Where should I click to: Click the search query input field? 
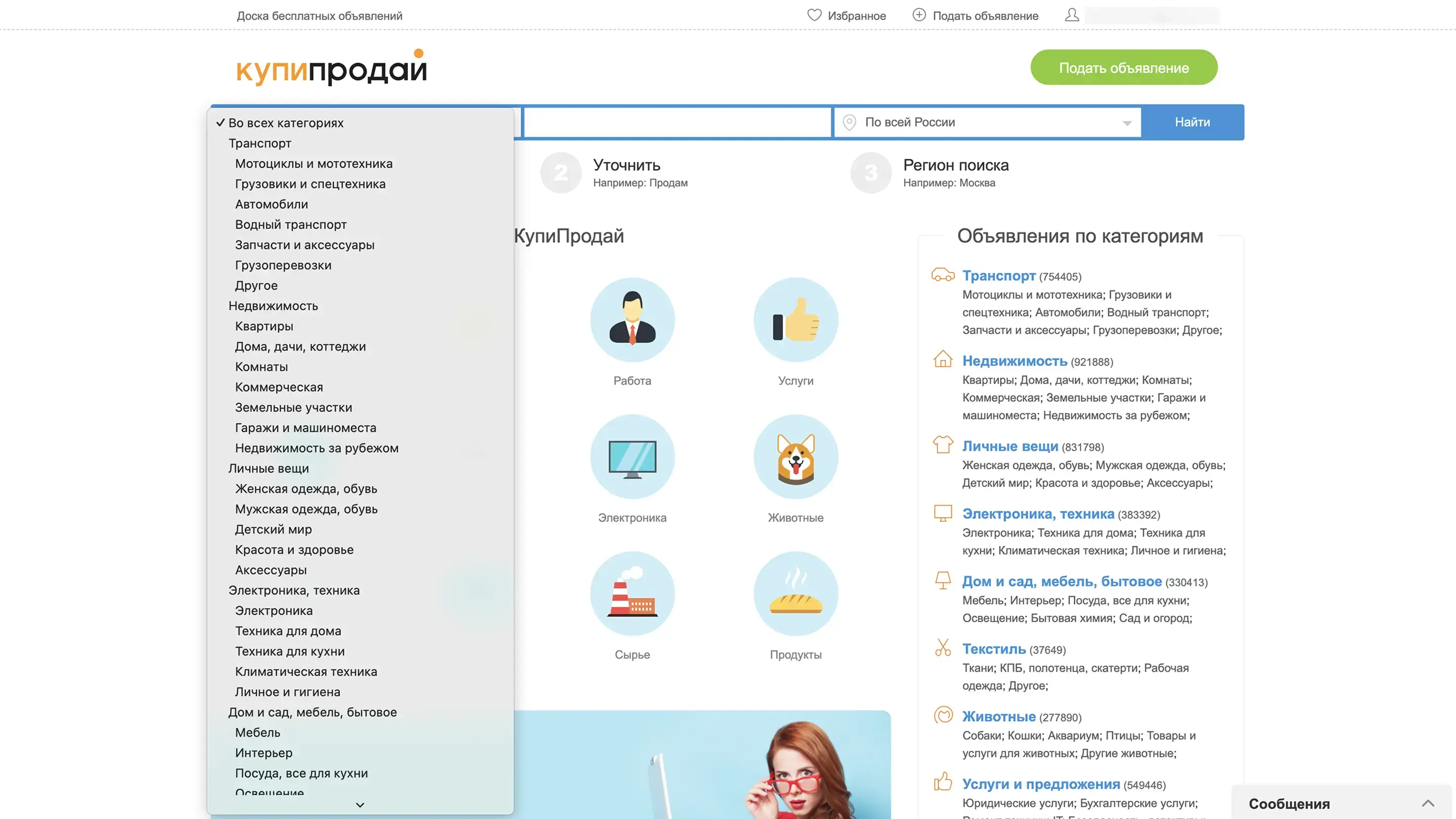click(677, 122)
